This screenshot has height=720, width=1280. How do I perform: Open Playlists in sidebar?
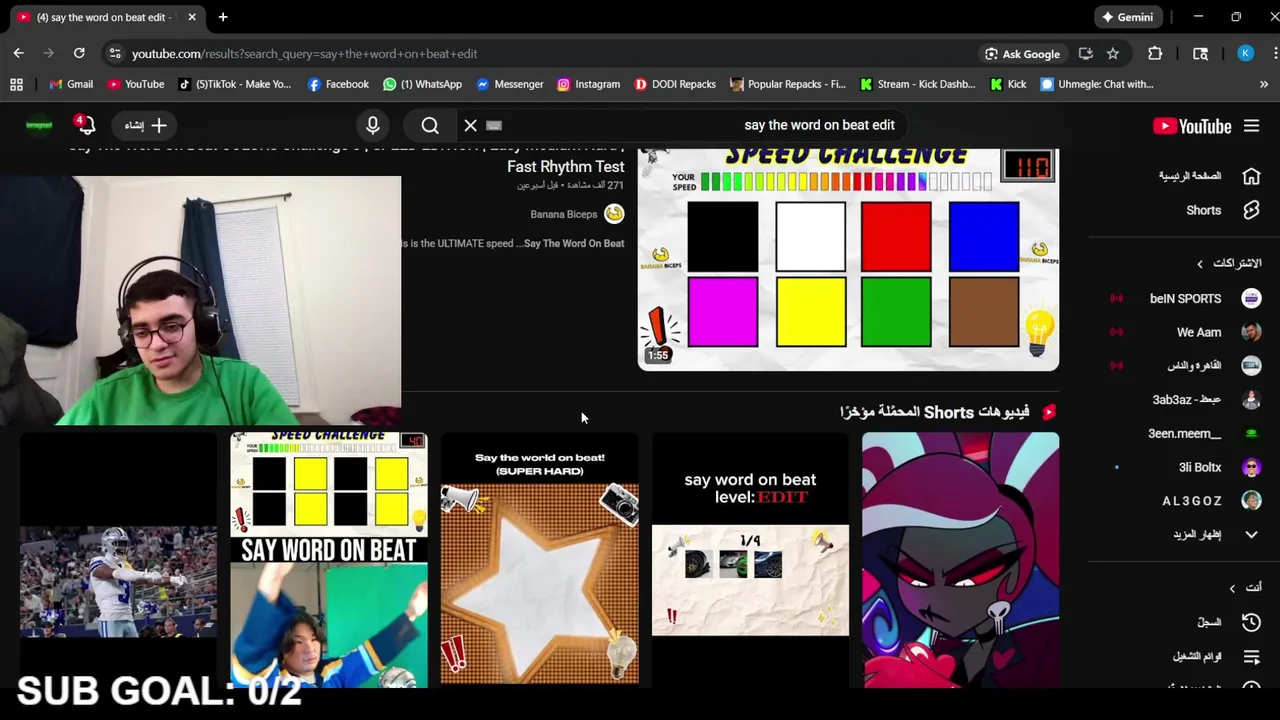point(1215,656)
